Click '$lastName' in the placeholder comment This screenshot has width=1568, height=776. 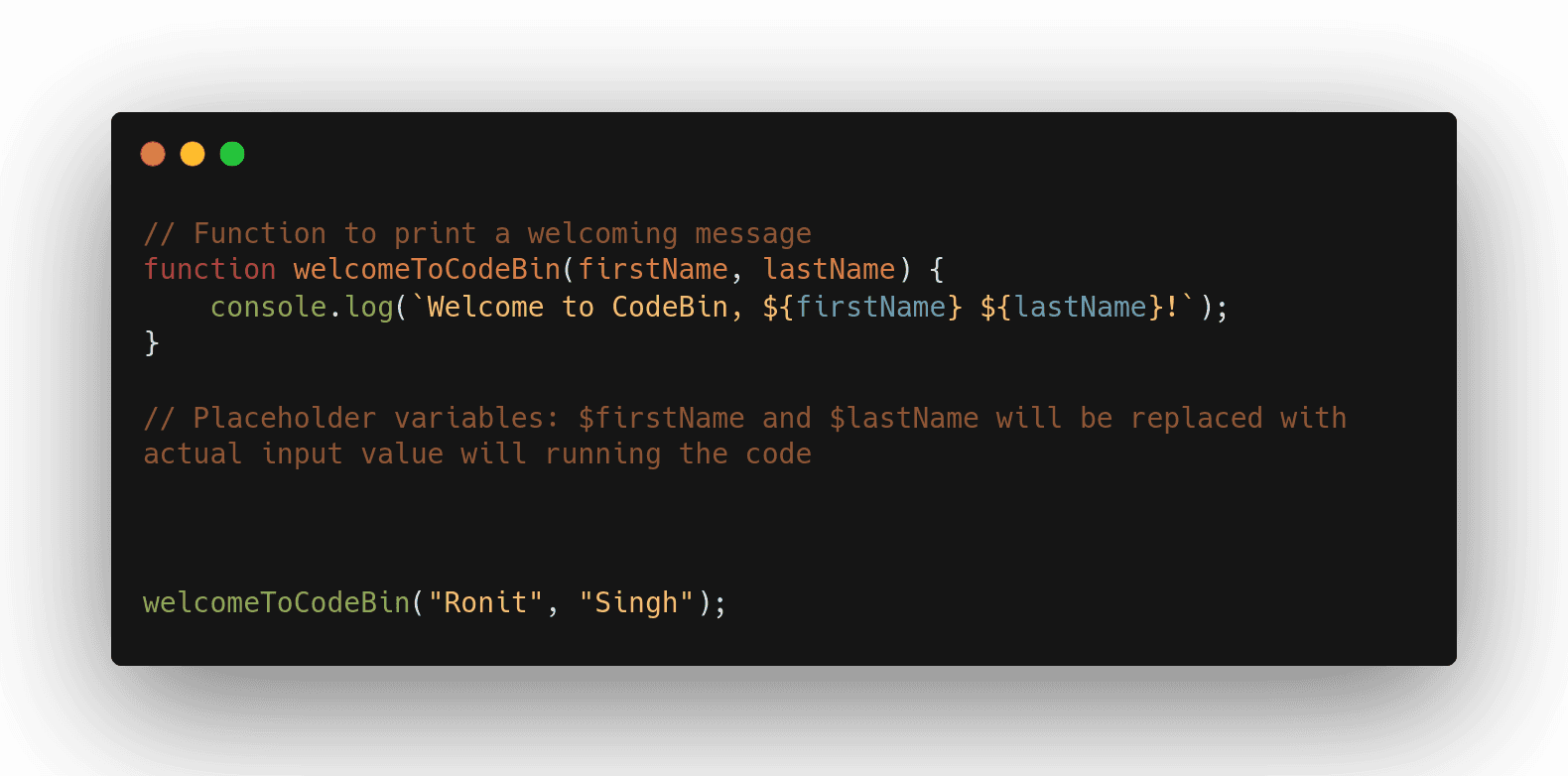[904, 419]
